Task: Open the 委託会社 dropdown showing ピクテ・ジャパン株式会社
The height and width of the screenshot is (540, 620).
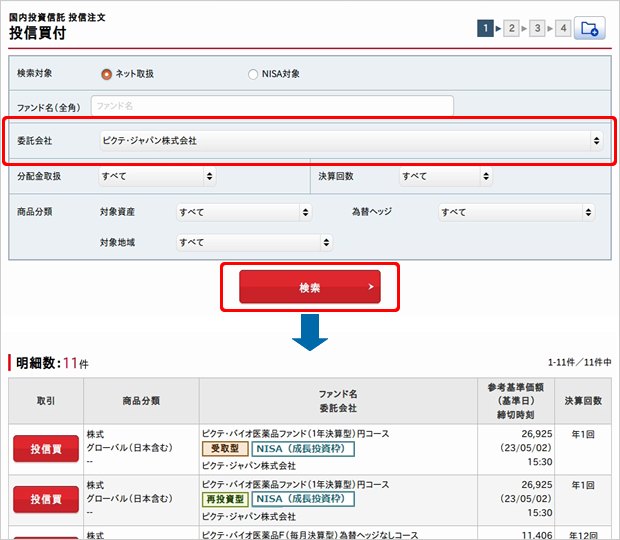Action: (x=351, y=140)
